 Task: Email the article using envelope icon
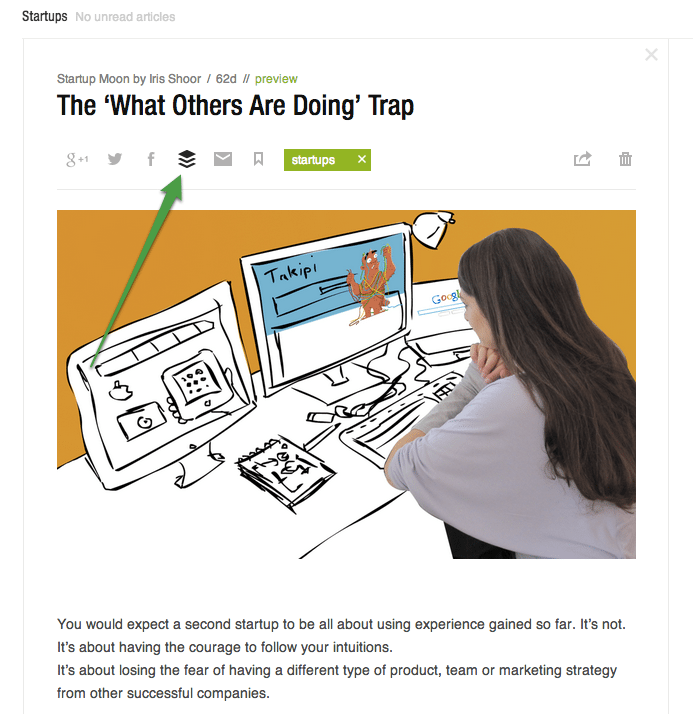coord(223,159)
